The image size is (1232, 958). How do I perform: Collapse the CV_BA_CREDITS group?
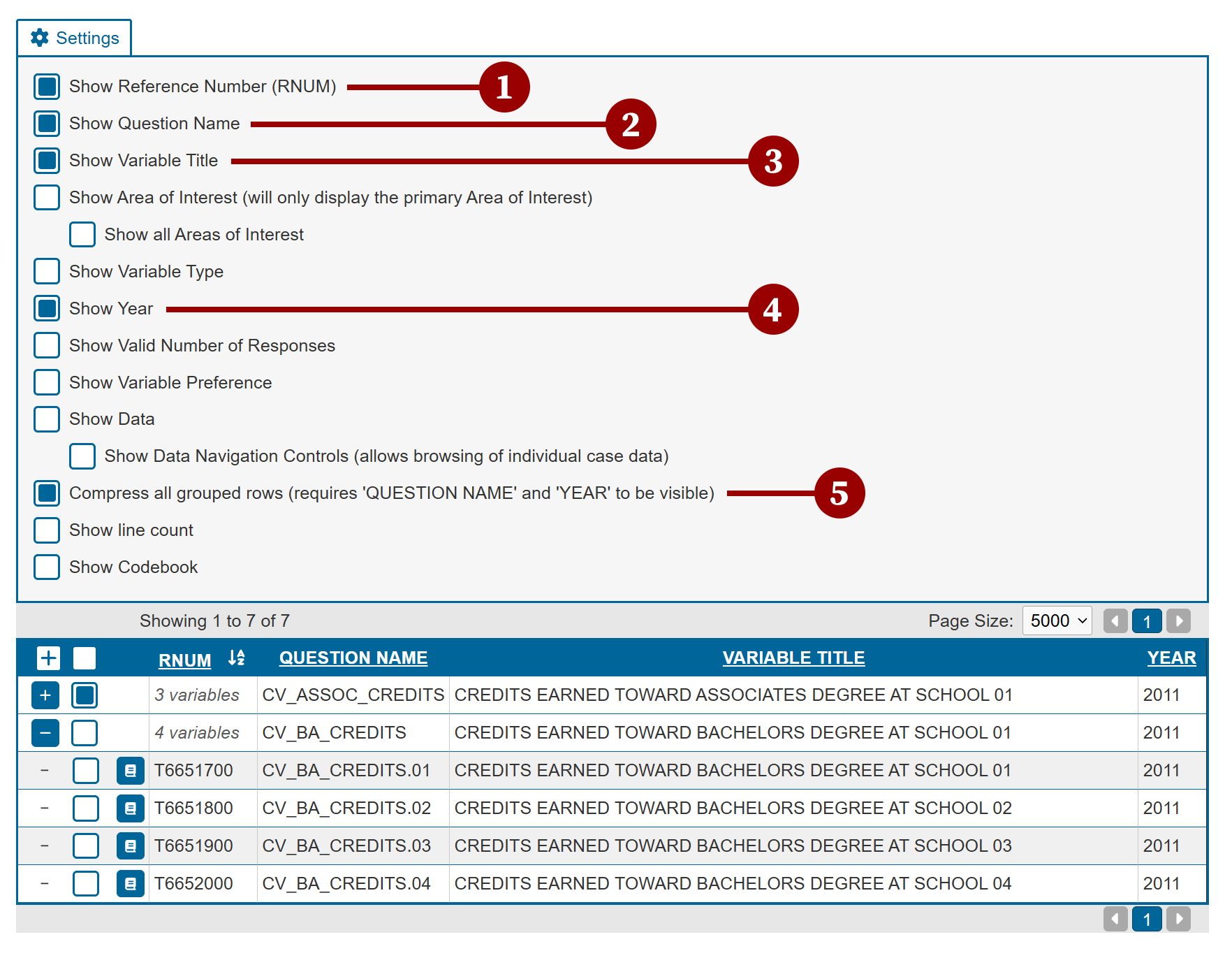(45, 733)
